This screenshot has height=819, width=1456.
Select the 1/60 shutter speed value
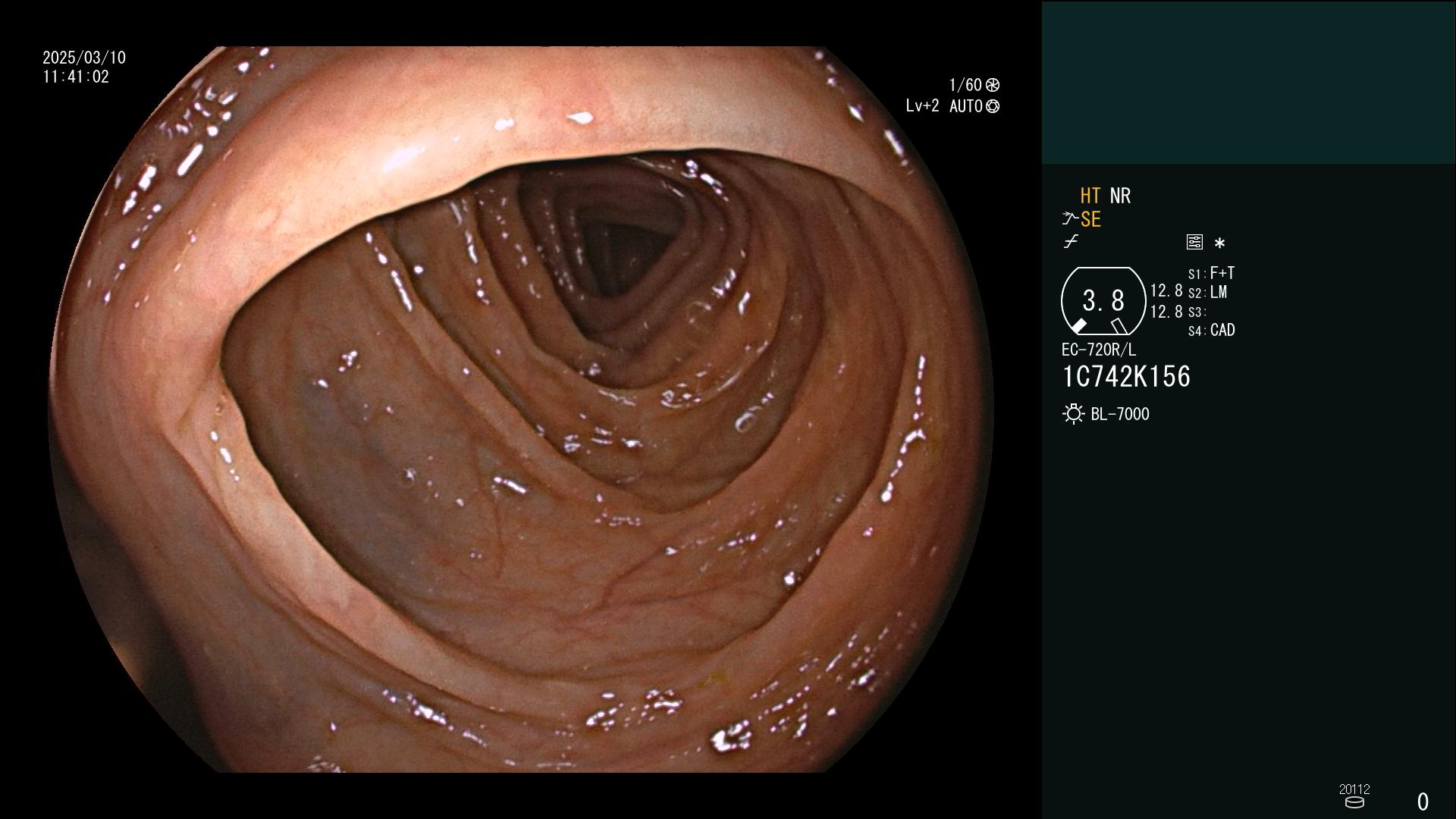tap(965, 85)
